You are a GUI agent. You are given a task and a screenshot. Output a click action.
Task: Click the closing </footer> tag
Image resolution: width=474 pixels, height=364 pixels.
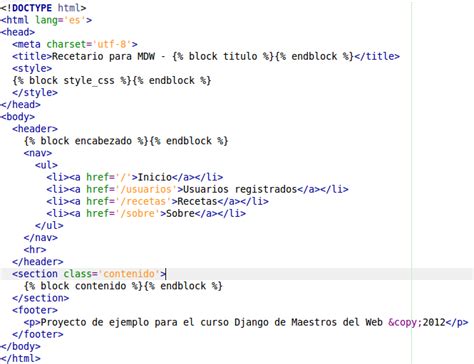[38, 334]
